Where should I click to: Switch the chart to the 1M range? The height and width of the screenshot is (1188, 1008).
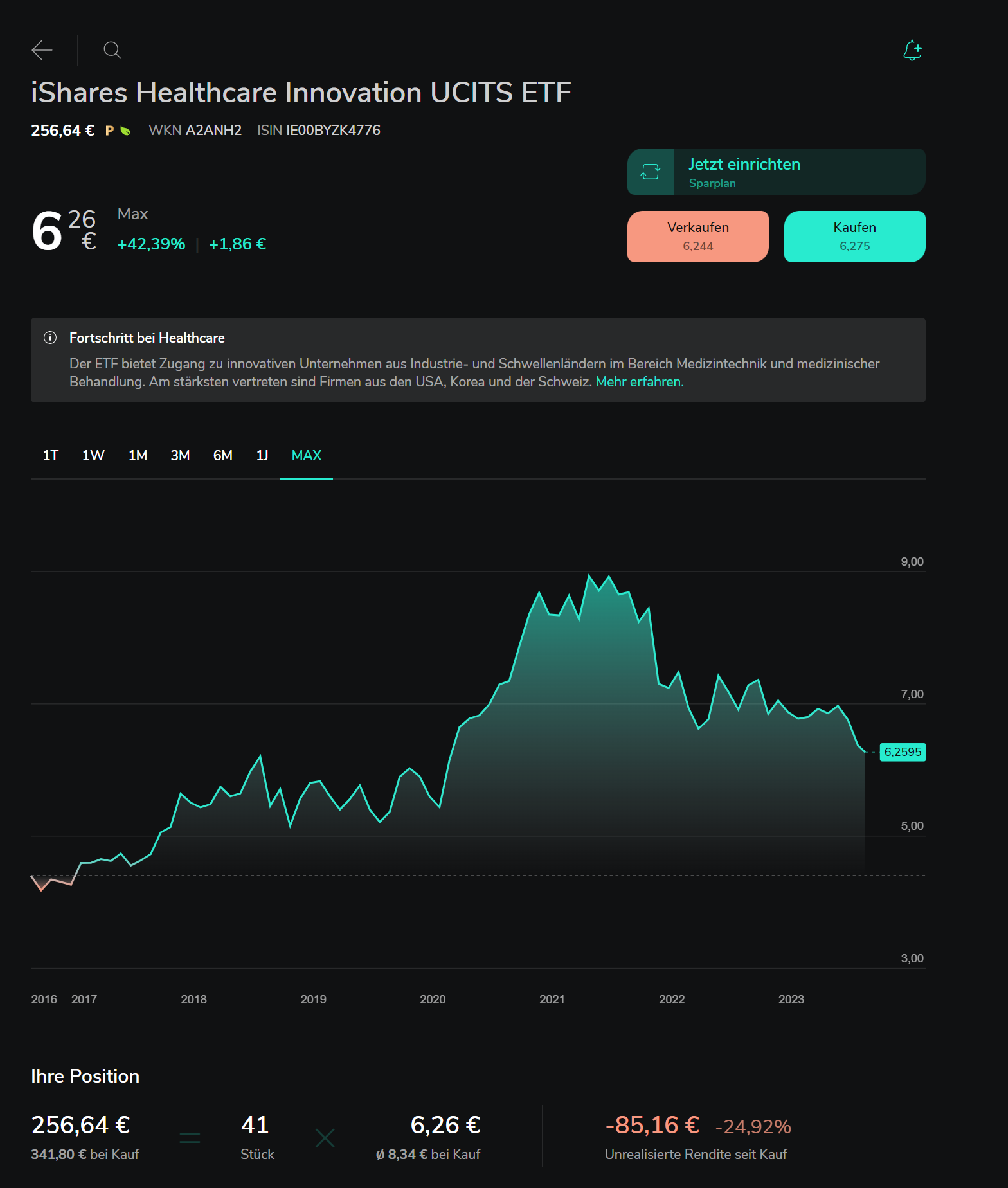(x=138, y=456)
